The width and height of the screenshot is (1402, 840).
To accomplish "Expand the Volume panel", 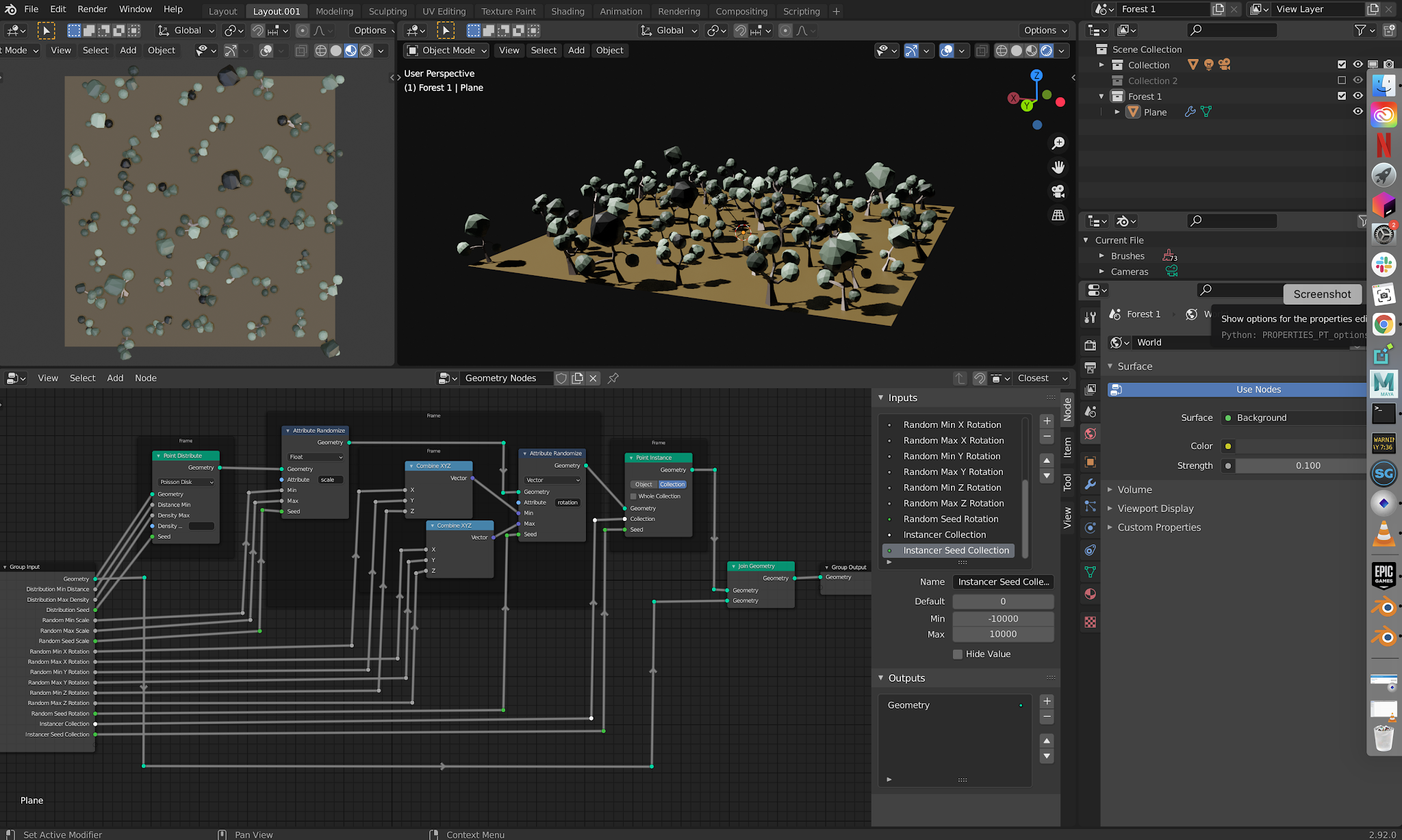I will point(1134,489).
